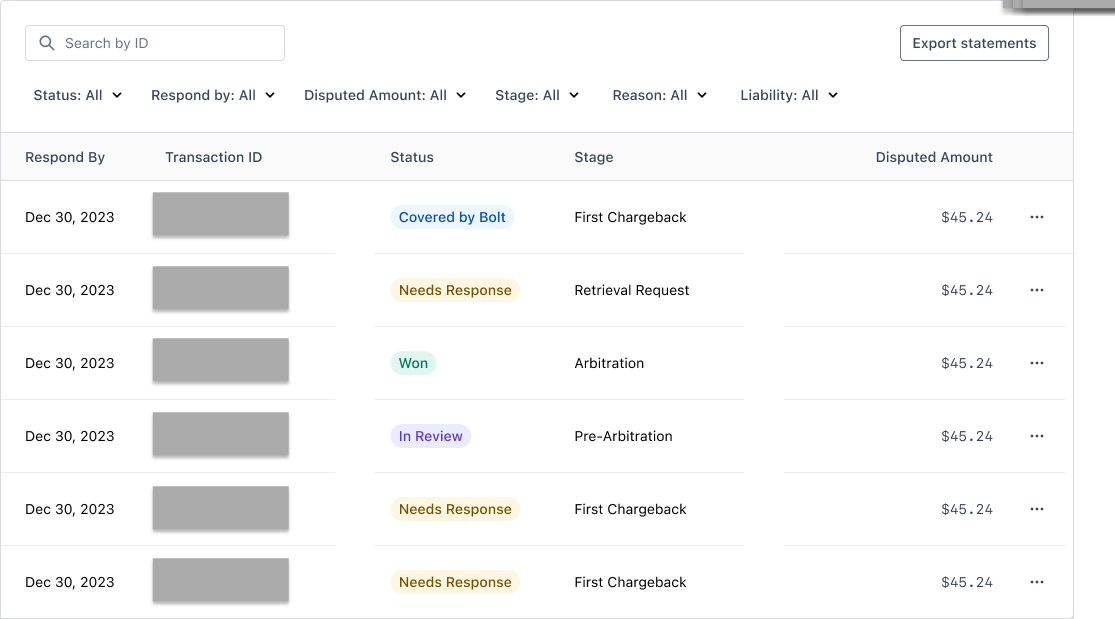Screen dimensions: 1115x619
Task: Open the Respond by: All filter
Action: coord(213,95)
